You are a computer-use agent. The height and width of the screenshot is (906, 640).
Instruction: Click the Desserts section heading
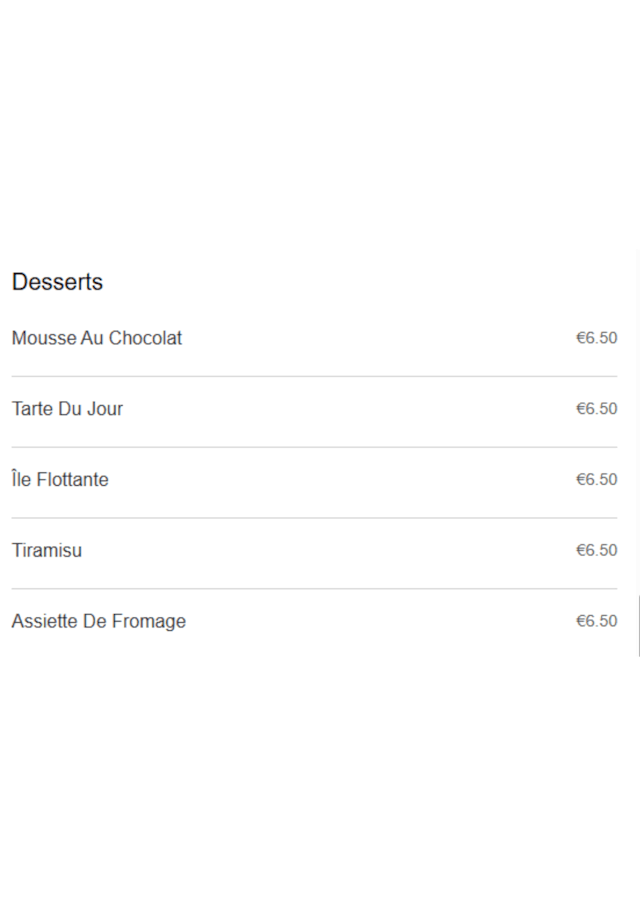(x=57, y=282)
